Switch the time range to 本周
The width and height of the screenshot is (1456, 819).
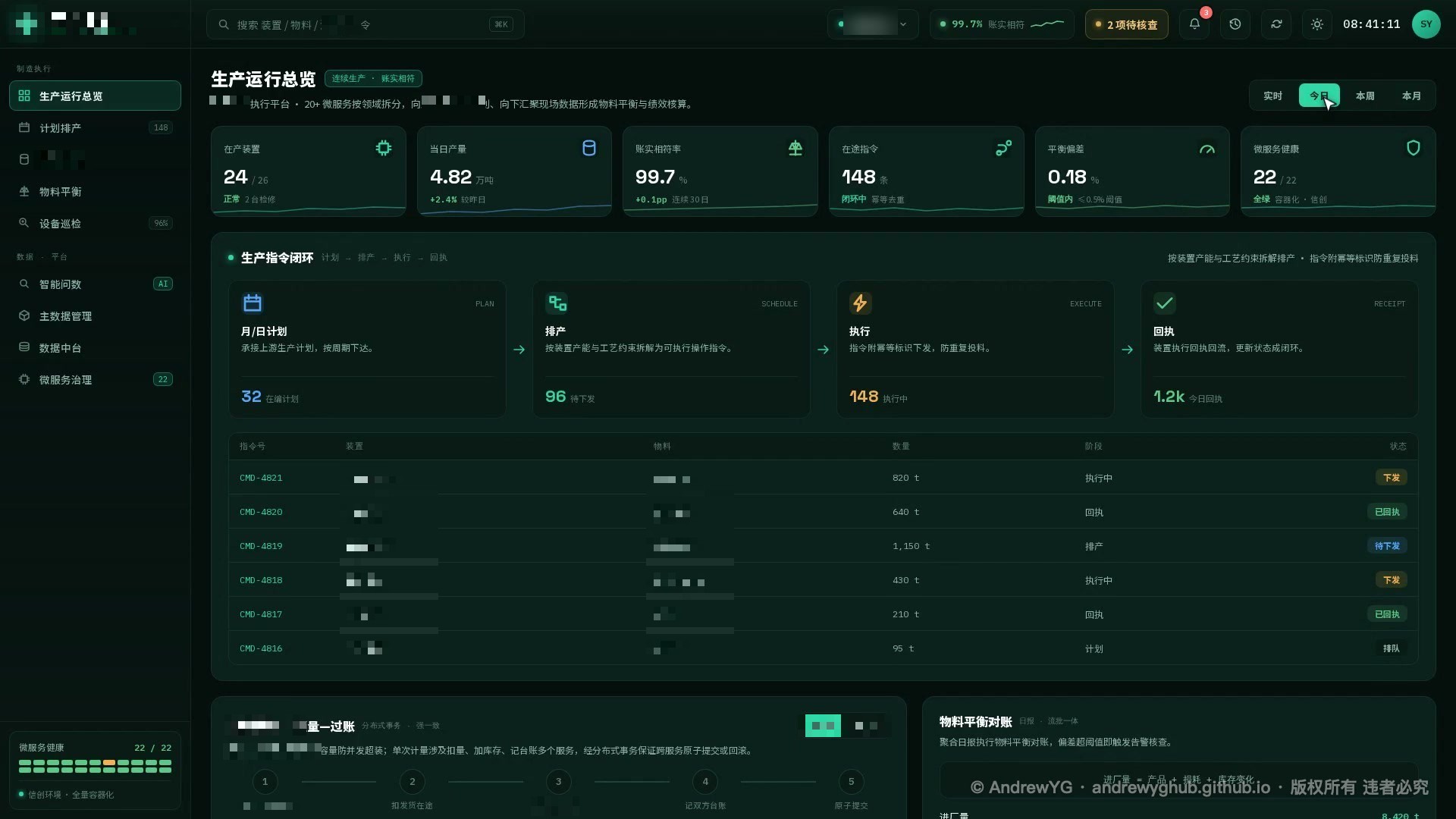pos(1365,96)
